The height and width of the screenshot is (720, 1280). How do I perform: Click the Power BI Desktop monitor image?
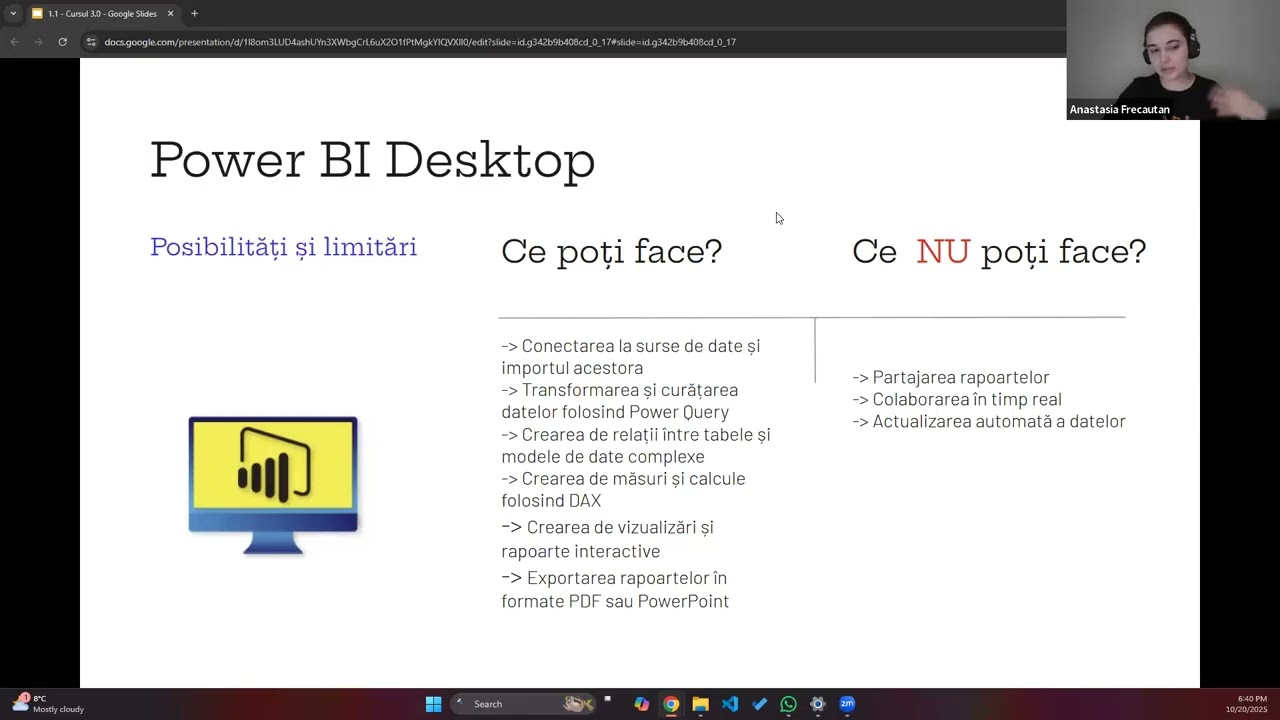(x=273, y=486)
